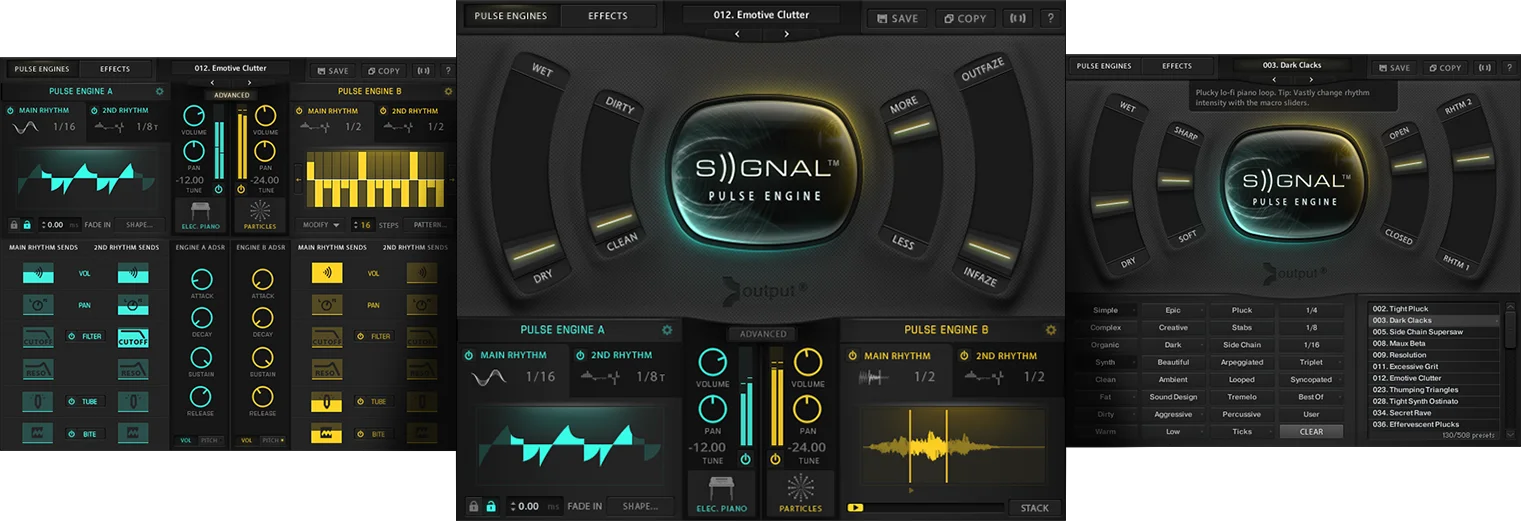Image resolution: width=1521 pixels, height=521 pixels.
Task: Toggle yellow Engine B power button beside meters, center window
Action: click(x=775, y=459)
